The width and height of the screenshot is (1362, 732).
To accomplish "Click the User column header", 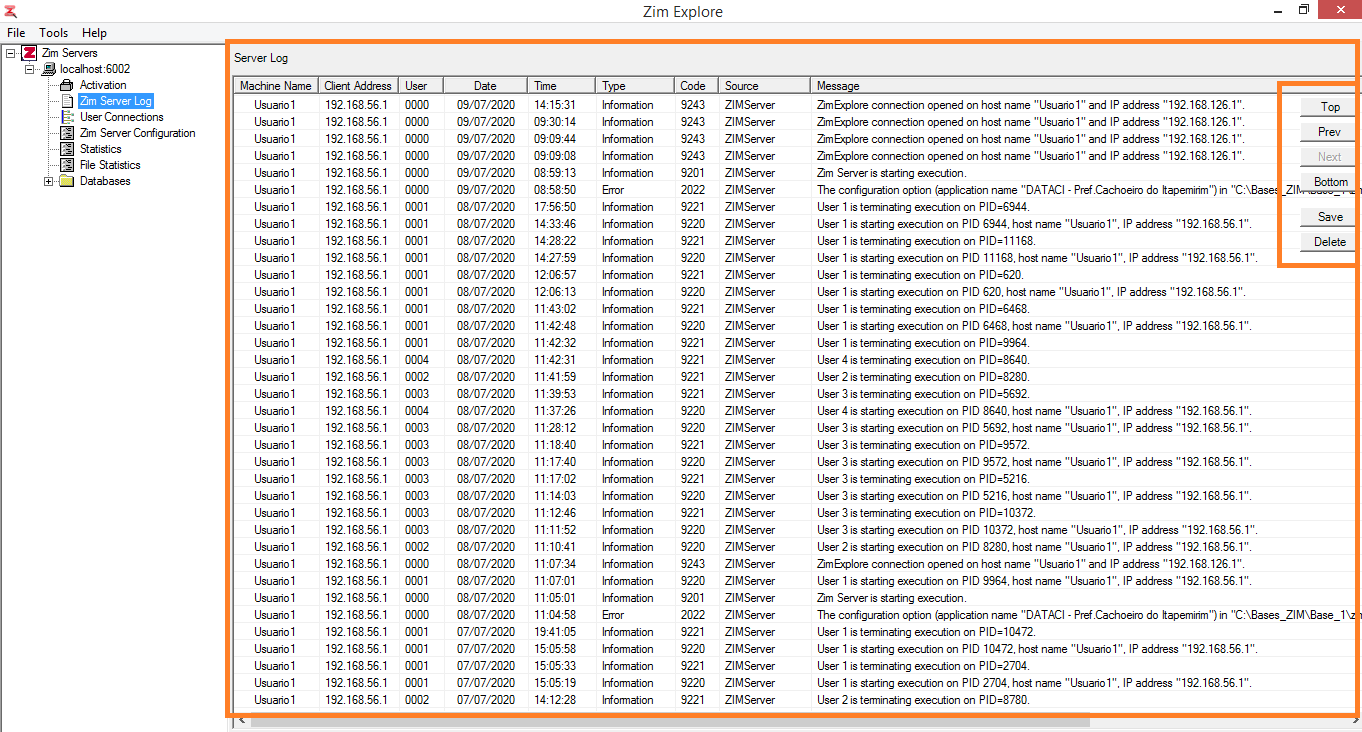I will (x=421, y=86).
